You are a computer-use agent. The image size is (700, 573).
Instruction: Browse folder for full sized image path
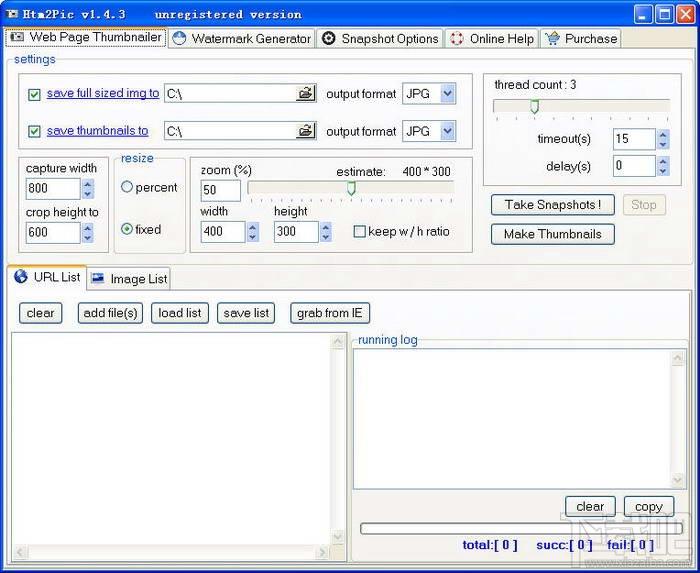tap(306, 93)
